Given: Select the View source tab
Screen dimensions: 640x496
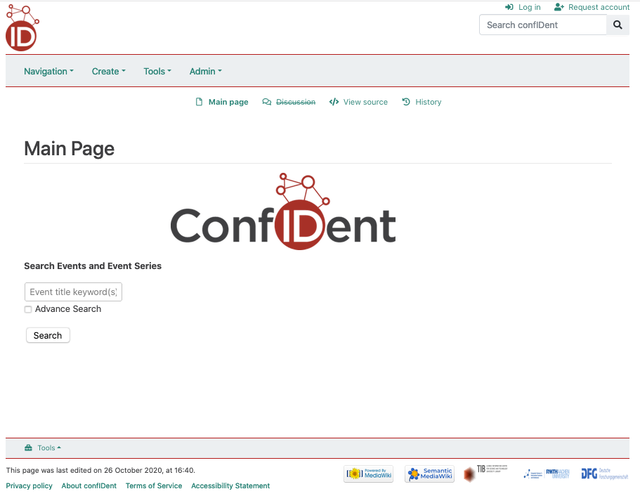Looking at the screenshot, I should click(x=358, y=102).
